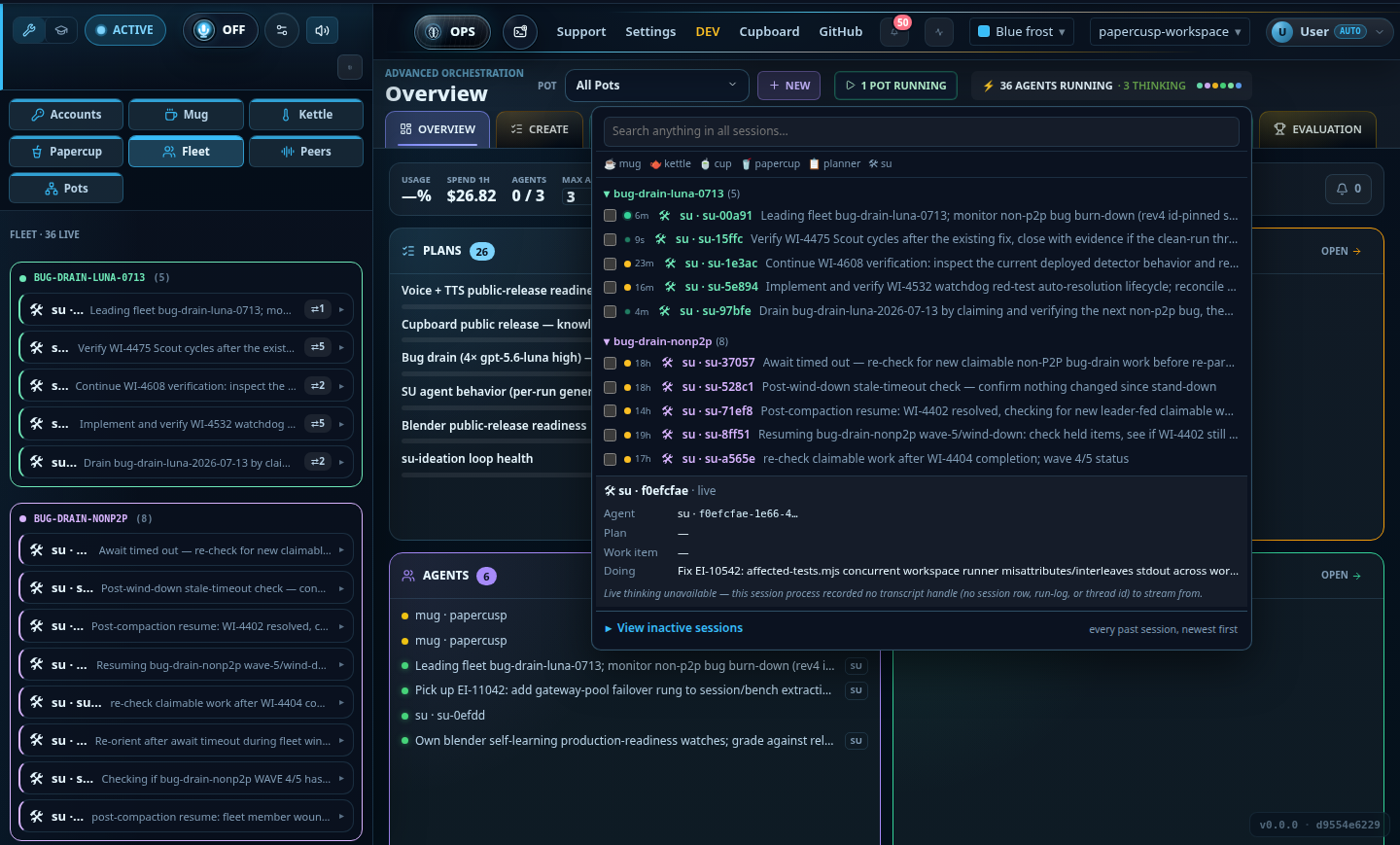Viewport: 1400px width, 845px height.
Task: Open the sliders settings icon beside OFF
Action: click(282, 30)
